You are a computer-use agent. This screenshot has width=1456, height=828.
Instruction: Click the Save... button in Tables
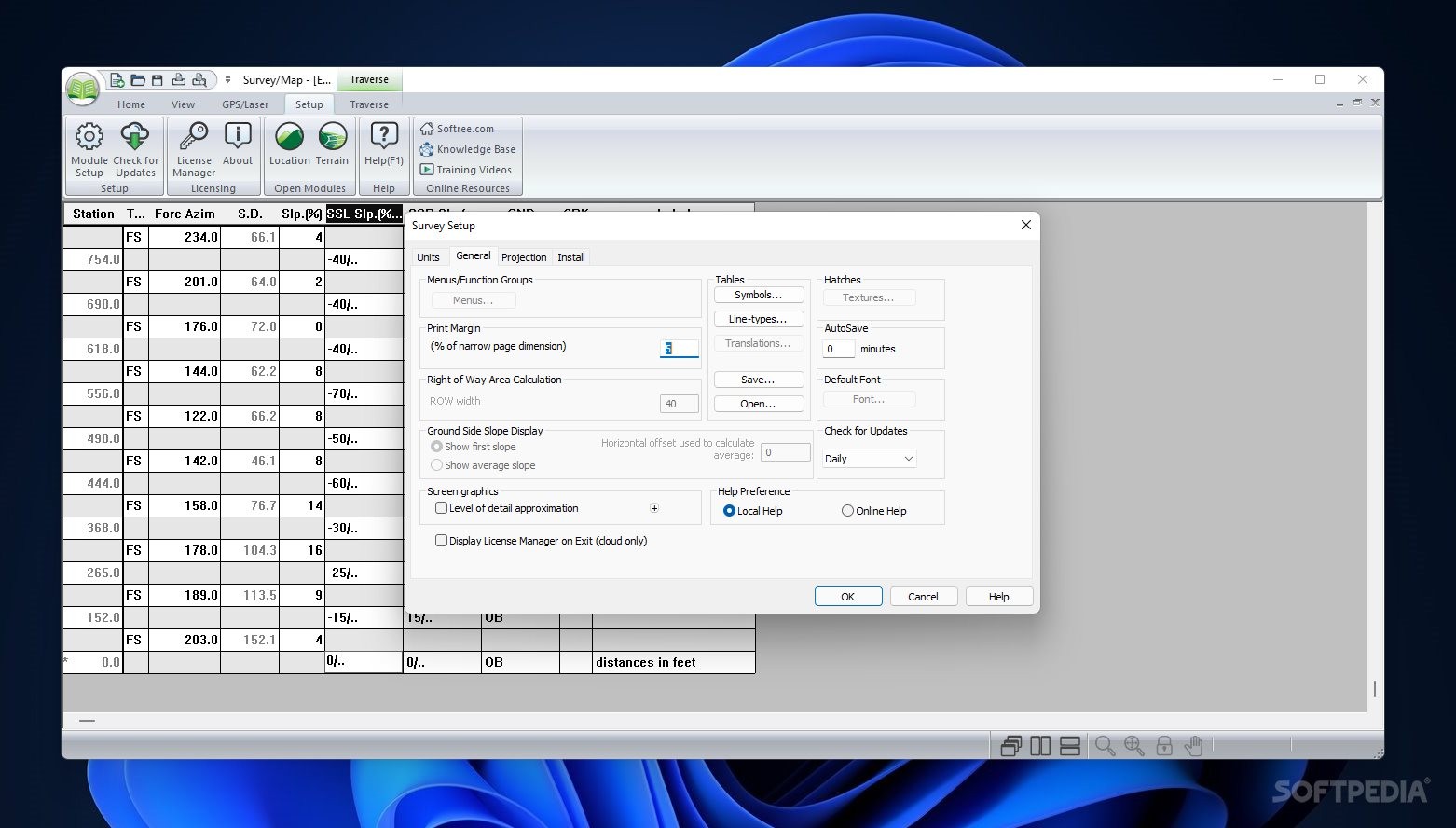[759, 379]
